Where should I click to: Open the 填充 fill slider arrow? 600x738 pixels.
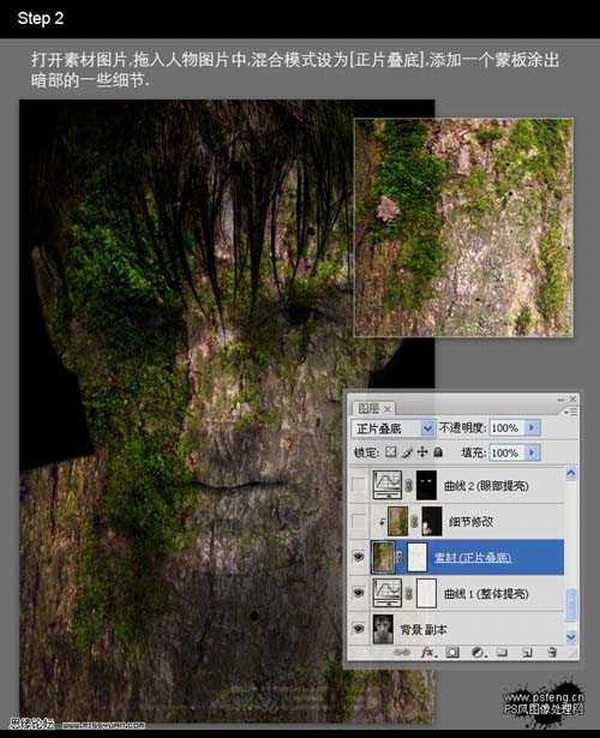532,453
